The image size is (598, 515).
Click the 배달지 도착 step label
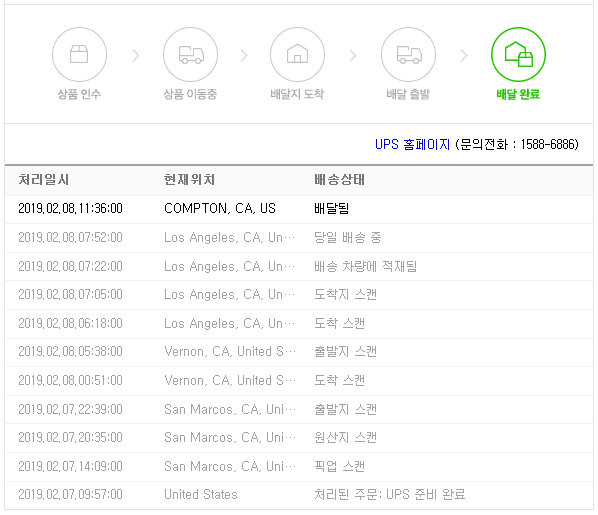pyautogui.click(x=297, y=94)
